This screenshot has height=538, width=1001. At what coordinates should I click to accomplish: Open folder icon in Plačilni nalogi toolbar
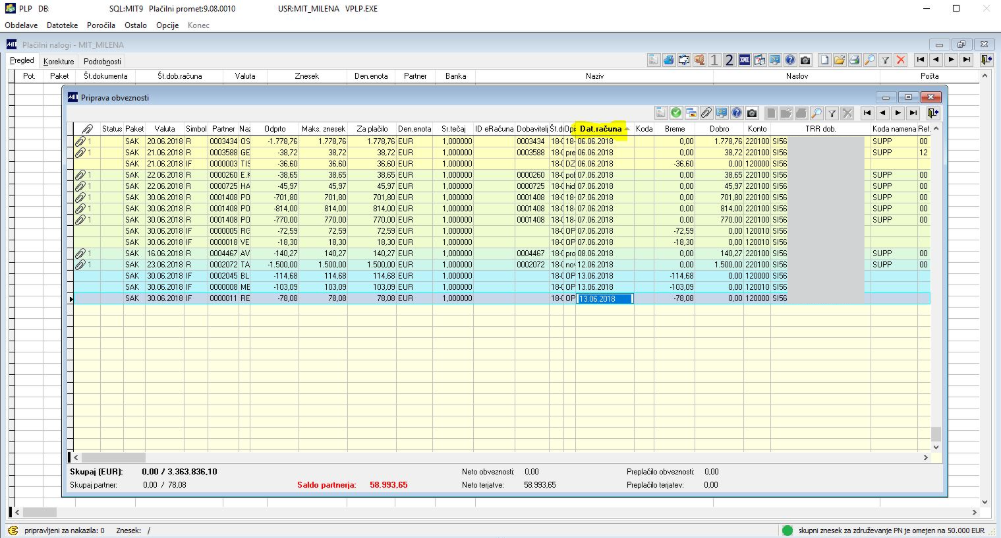pos(839,60)
